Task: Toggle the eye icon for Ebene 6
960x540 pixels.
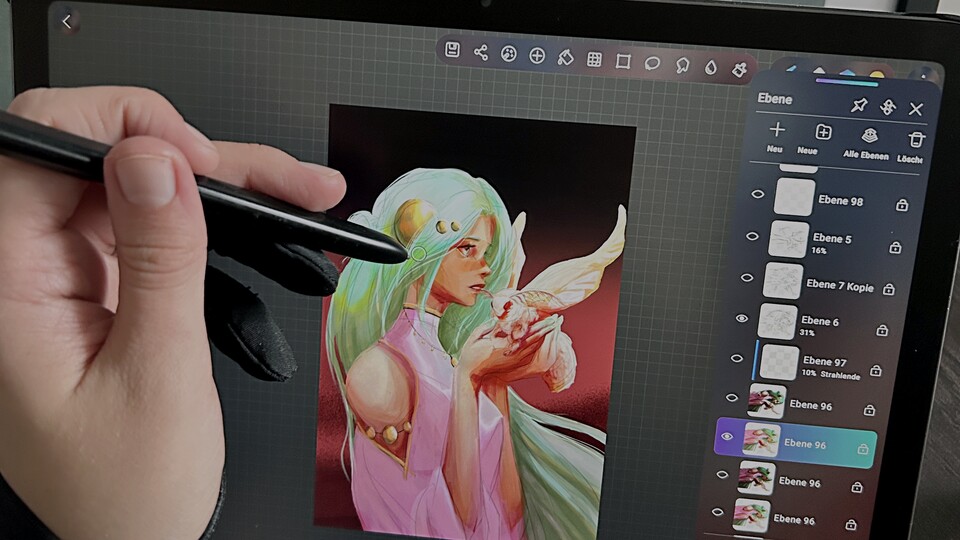Action: [741, 318]
